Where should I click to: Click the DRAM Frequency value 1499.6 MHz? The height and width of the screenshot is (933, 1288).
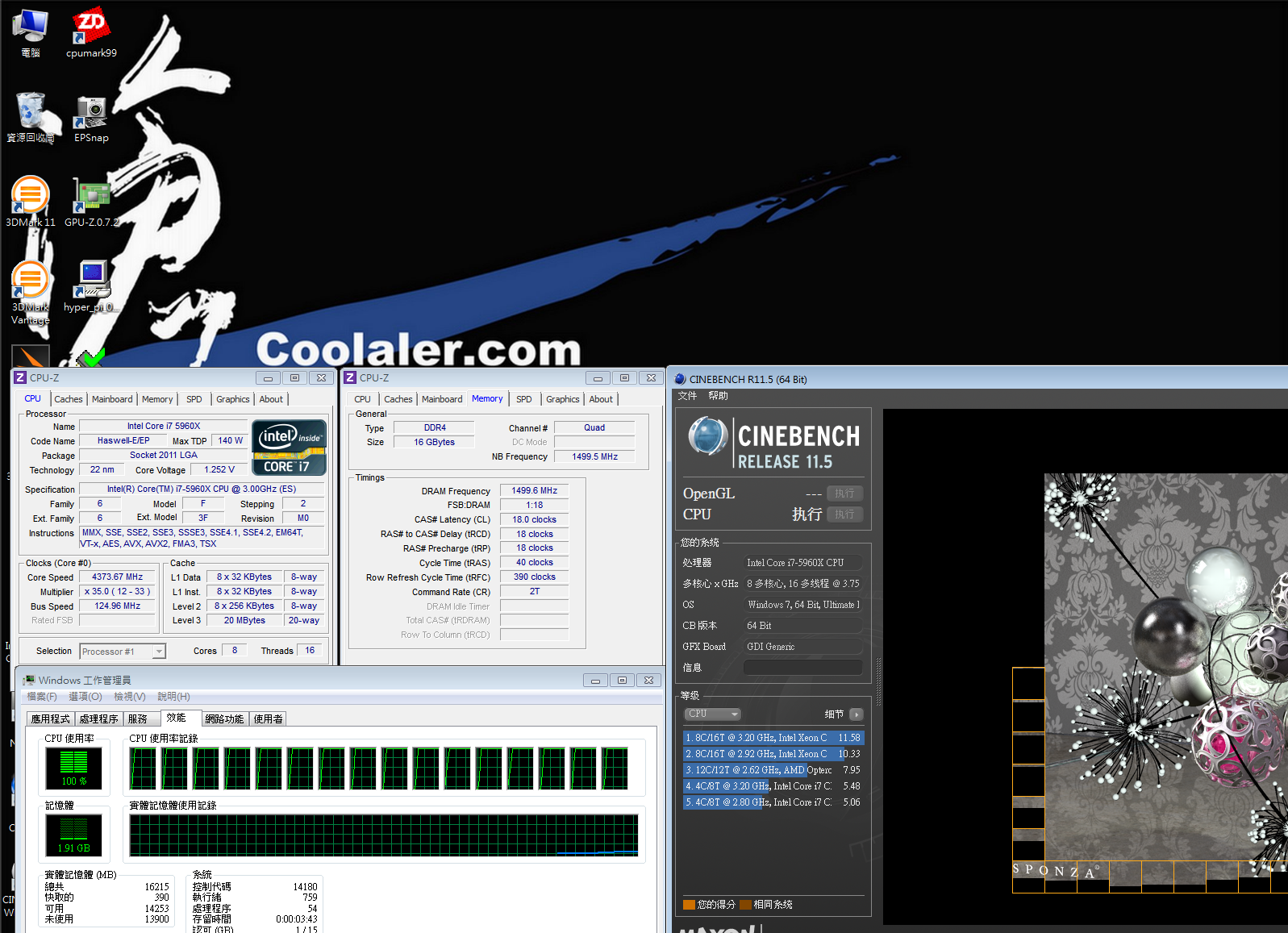point(535,490)
